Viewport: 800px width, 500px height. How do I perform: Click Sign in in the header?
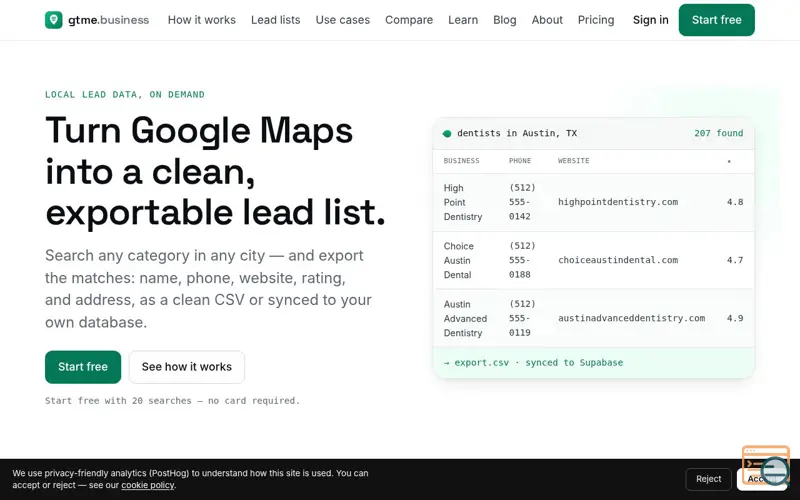651,20
